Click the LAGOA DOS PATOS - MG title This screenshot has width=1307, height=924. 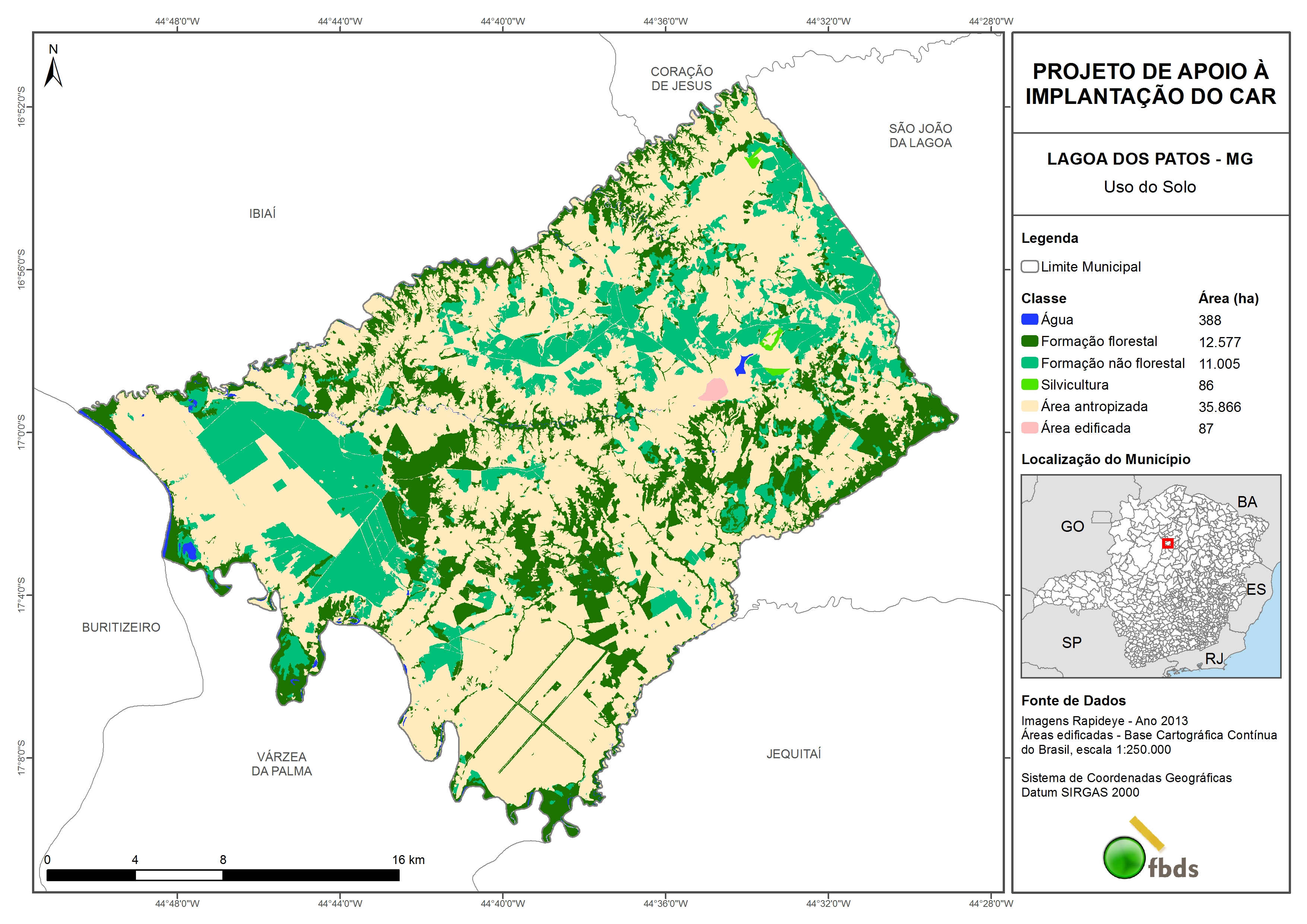tap(1150, 159)
